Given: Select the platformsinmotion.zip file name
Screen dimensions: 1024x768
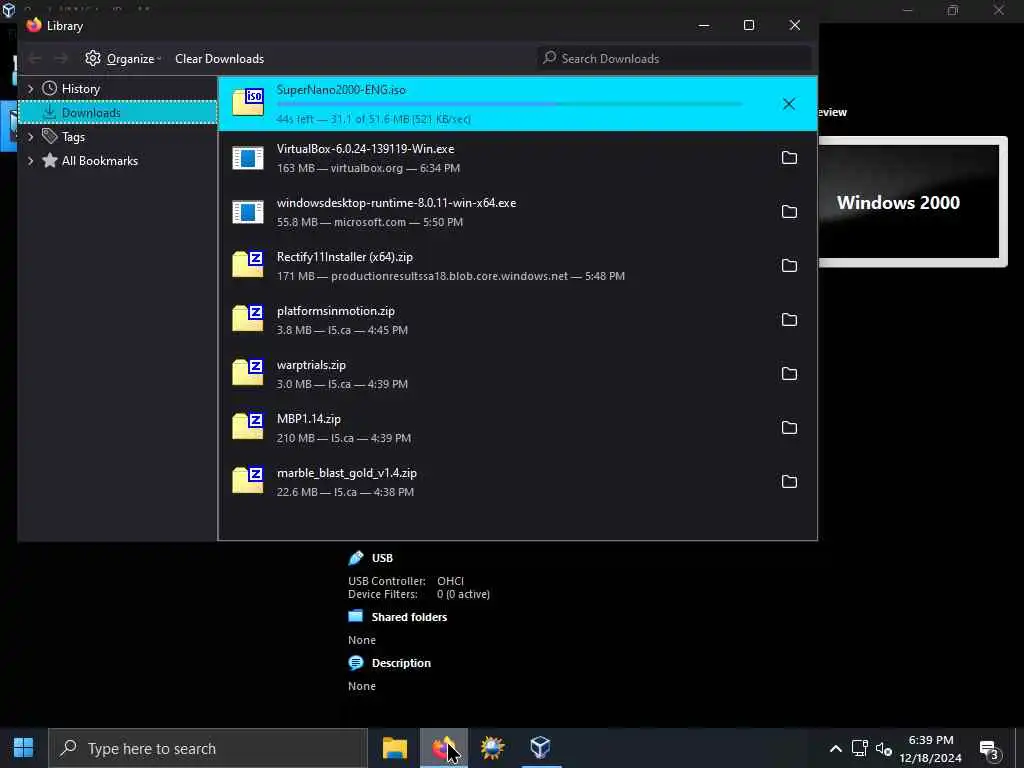Looking at the screenshot, I should point(335,311).
